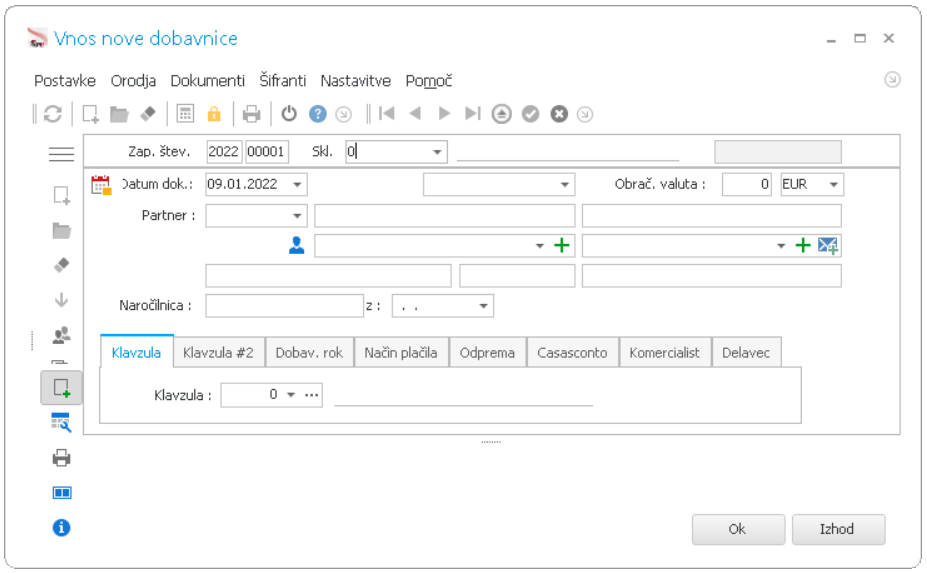
Task: Click the sidebar printer icon
Action: 61,458
